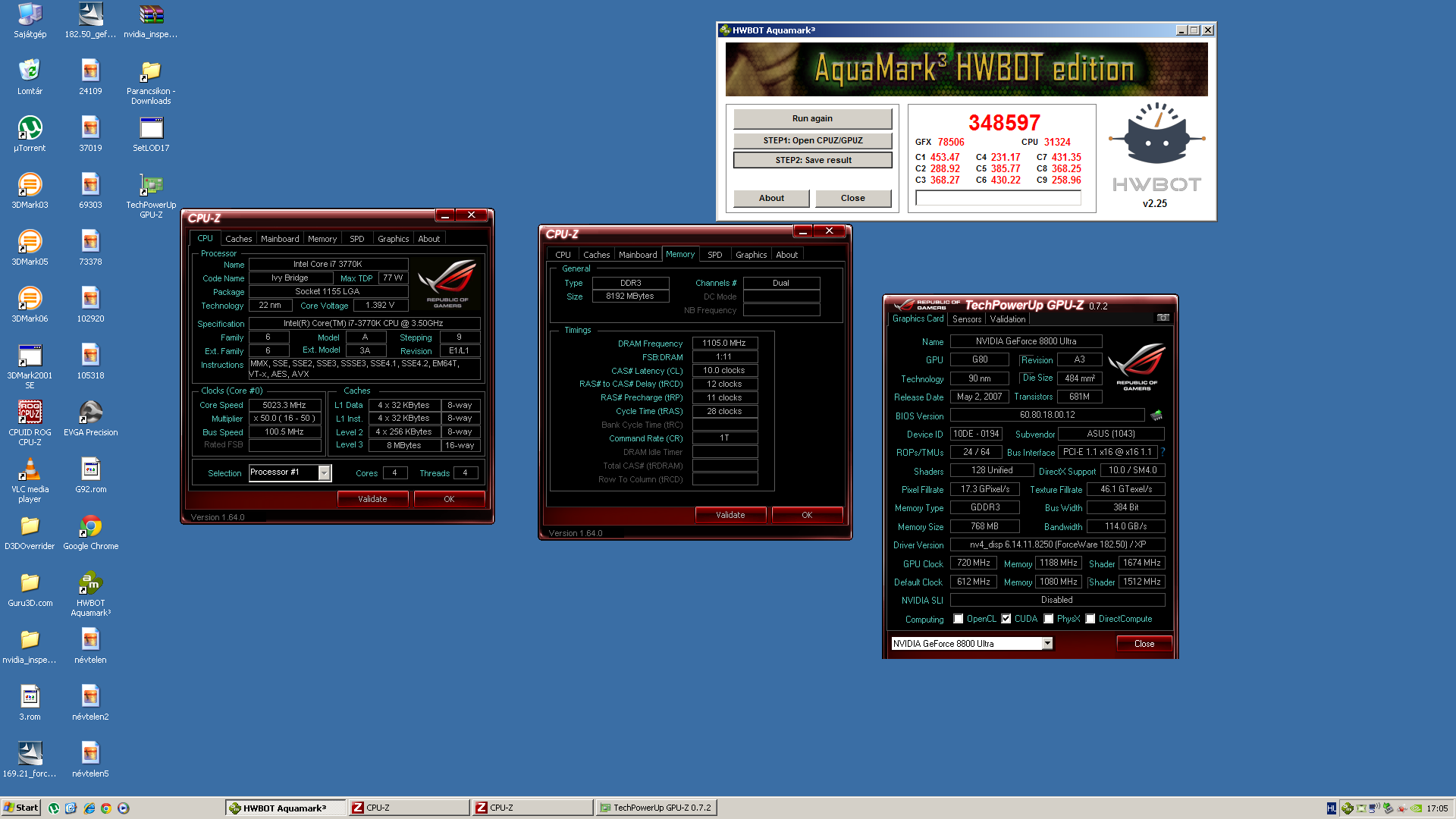Switch to Caches tab in left CPU-Z

pyautogui.click(x=239, y=239)
